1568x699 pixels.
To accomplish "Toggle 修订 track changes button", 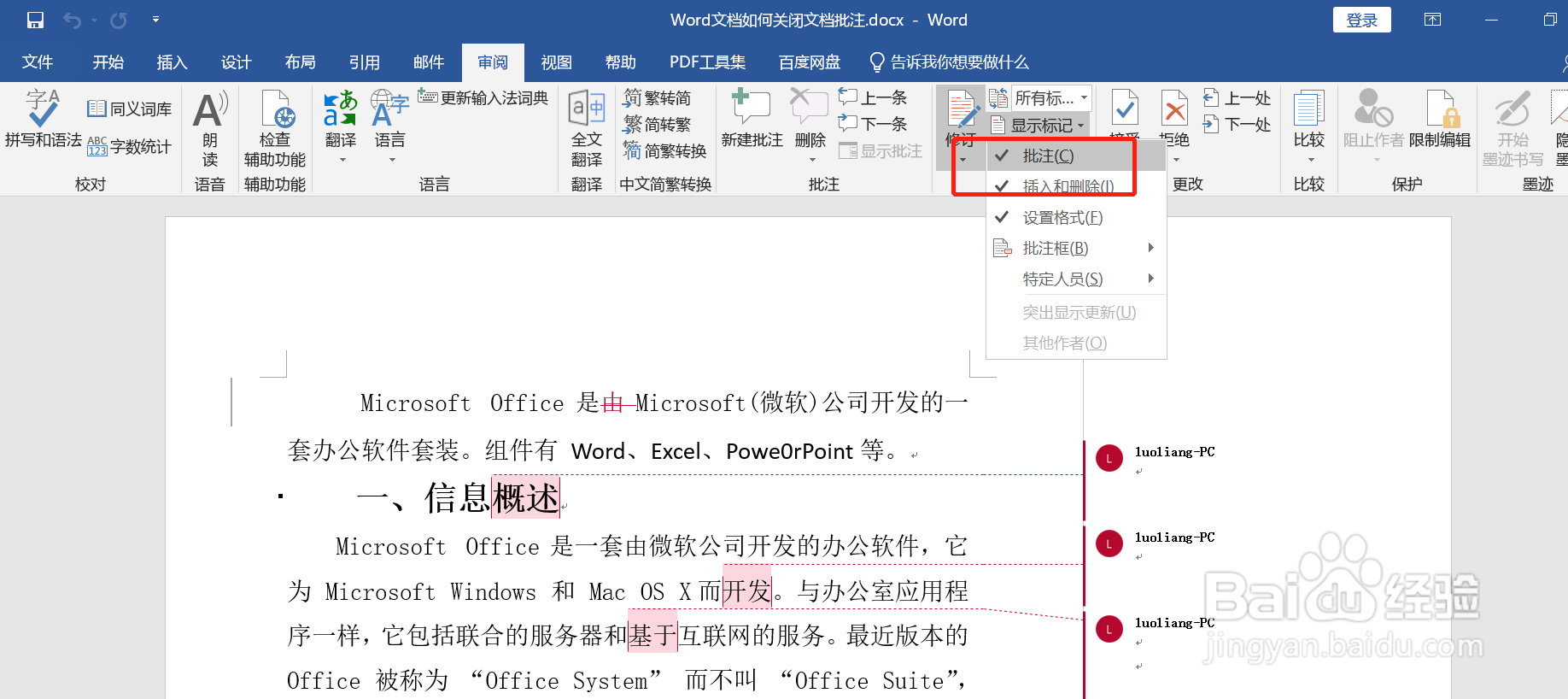I will pos(962,118).
